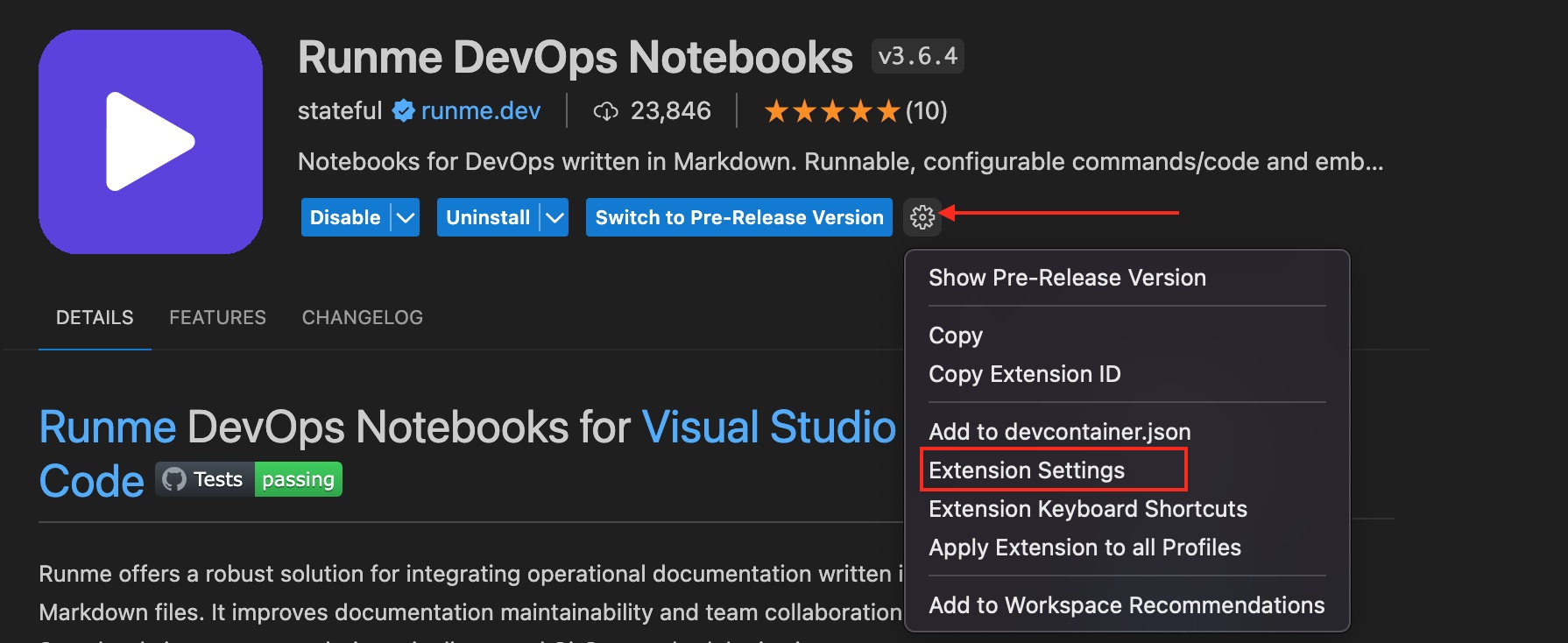Viewport: 1568px width, 643px height.
Task: Open the Changelog tab
Action: [362, 317]
